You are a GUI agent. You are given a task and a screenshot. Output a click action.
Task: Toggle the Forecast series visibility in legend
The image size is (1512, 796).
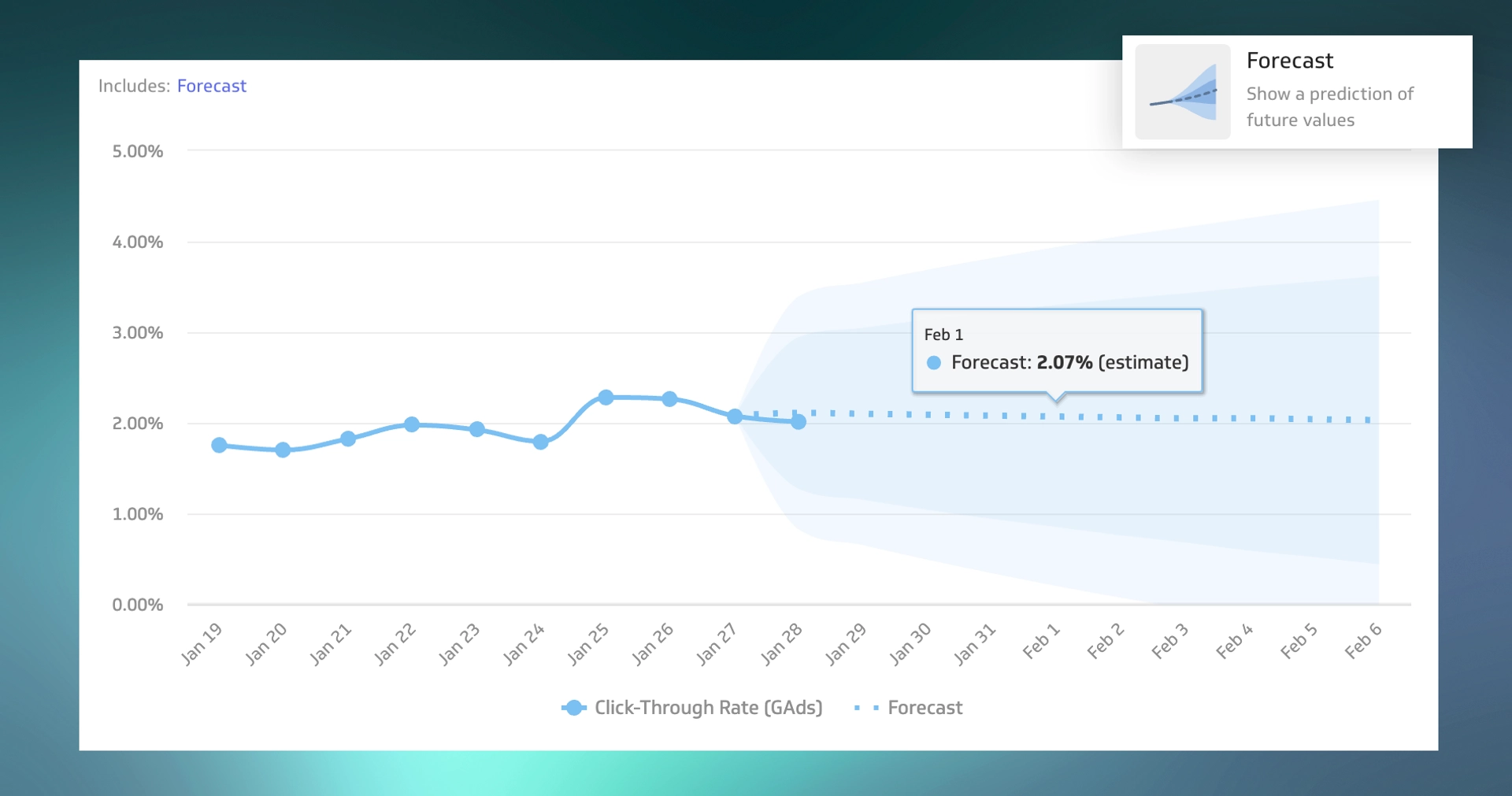point(925,708)
